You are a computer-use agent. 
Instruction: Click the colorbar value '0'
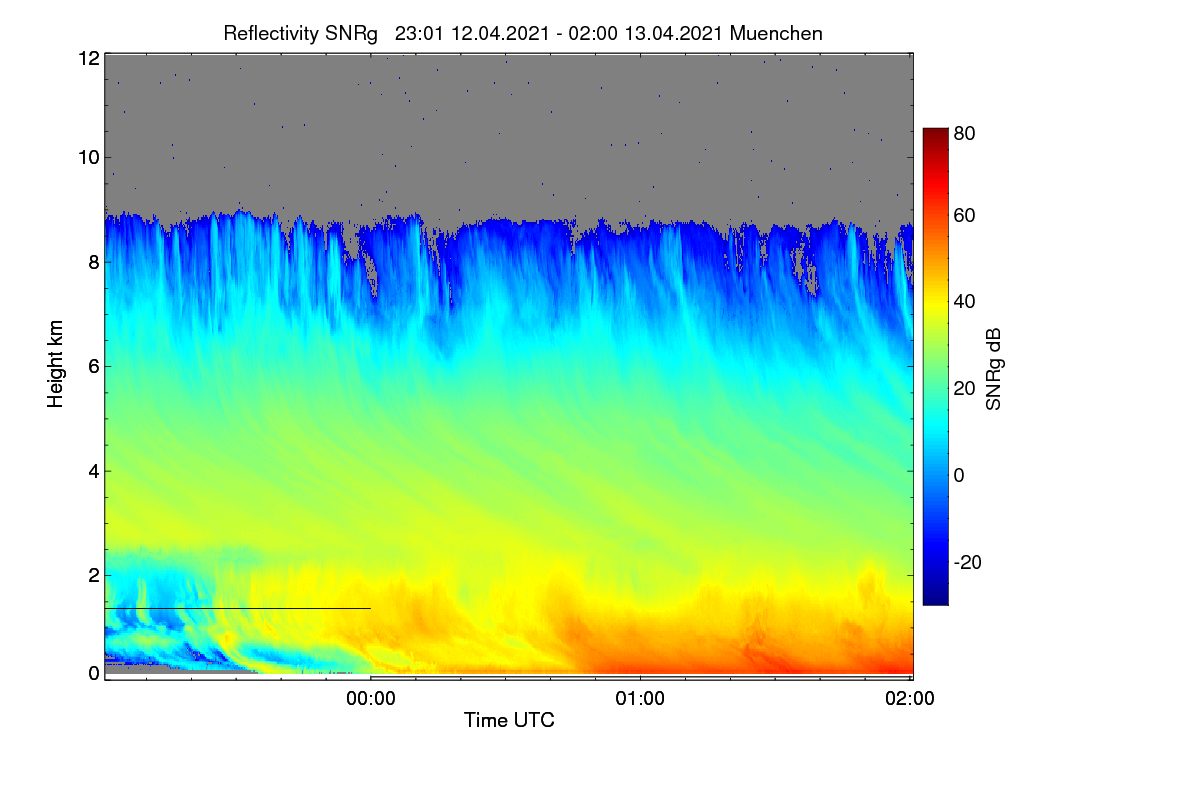(959, 475)
